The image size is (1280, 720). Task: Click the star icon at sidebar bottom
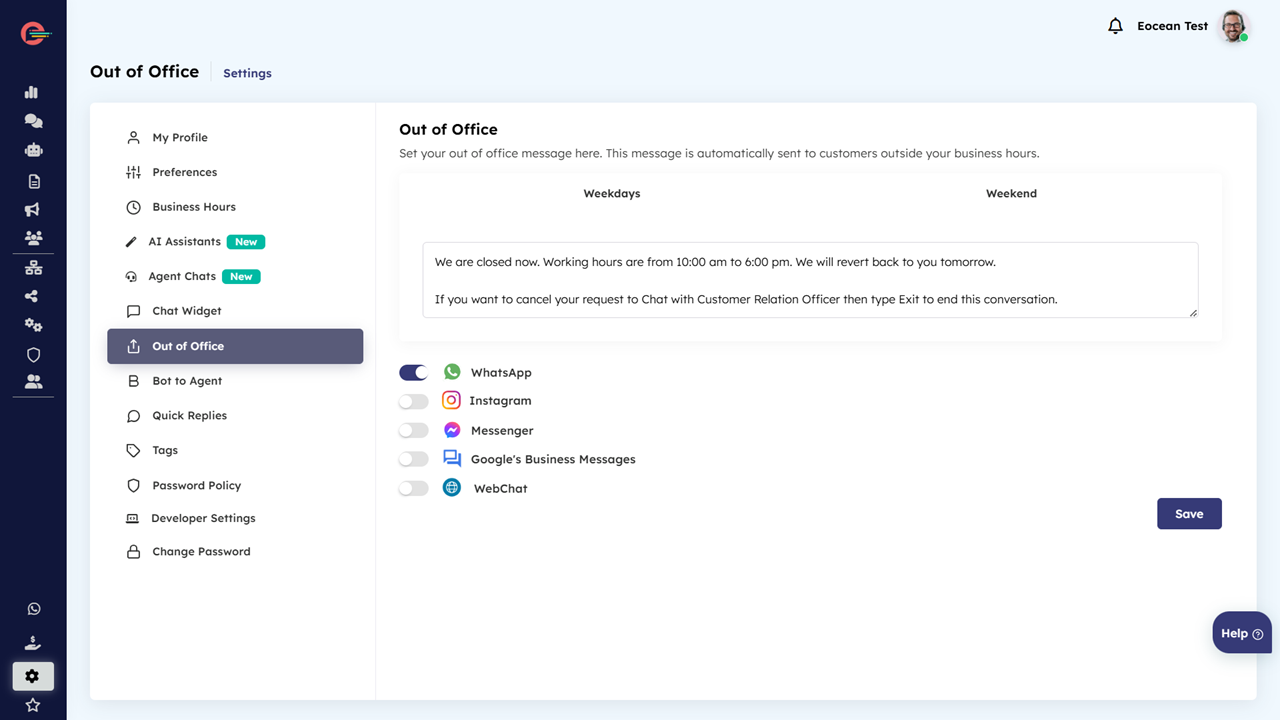pos(33,705)
